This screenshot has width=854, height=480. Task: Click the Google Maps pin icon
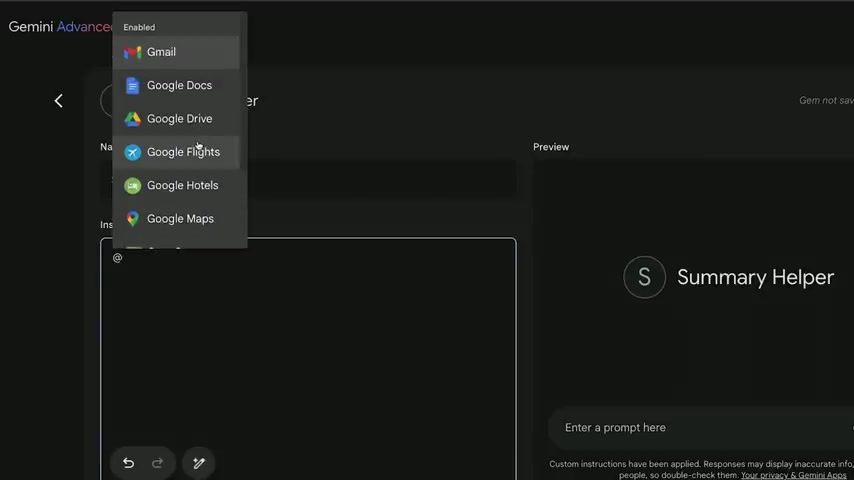pos(132,219)
